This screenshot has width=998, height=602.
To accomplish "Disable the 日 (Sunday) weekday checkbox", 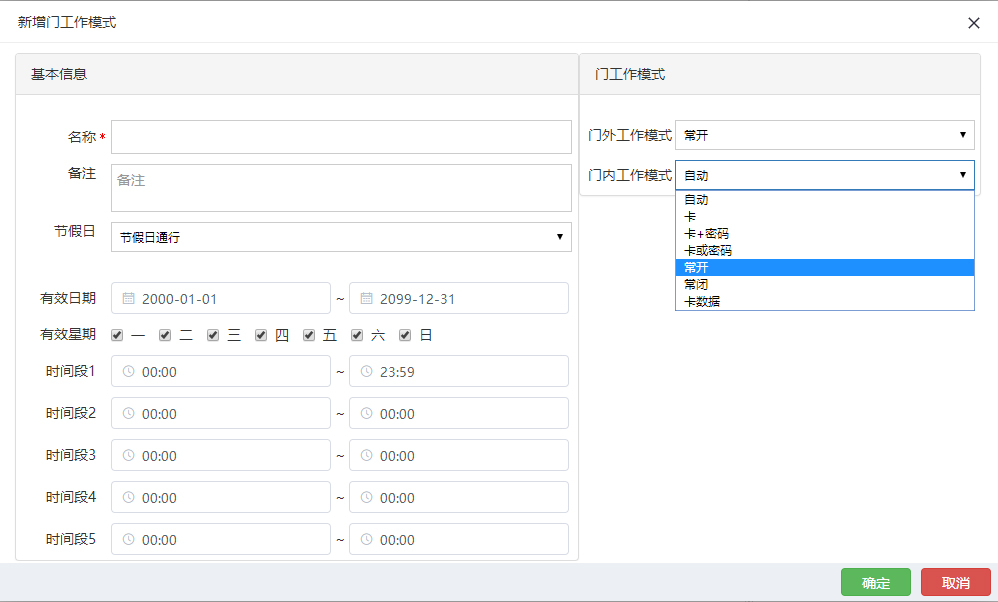I will pos(405,336).
